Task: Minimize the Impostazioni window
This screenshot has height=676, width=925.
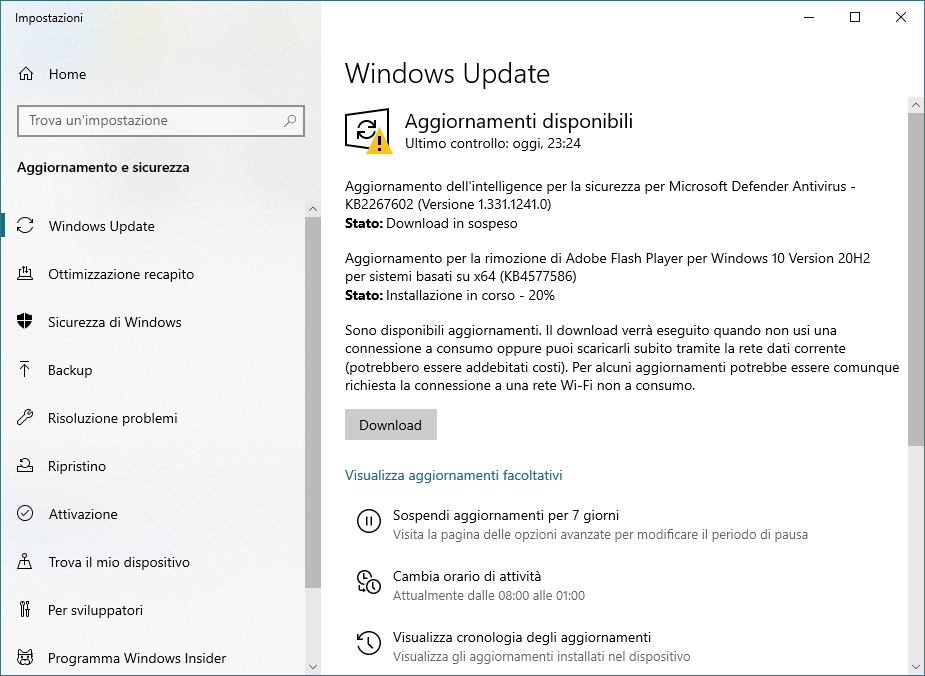Action: [809, 17]
